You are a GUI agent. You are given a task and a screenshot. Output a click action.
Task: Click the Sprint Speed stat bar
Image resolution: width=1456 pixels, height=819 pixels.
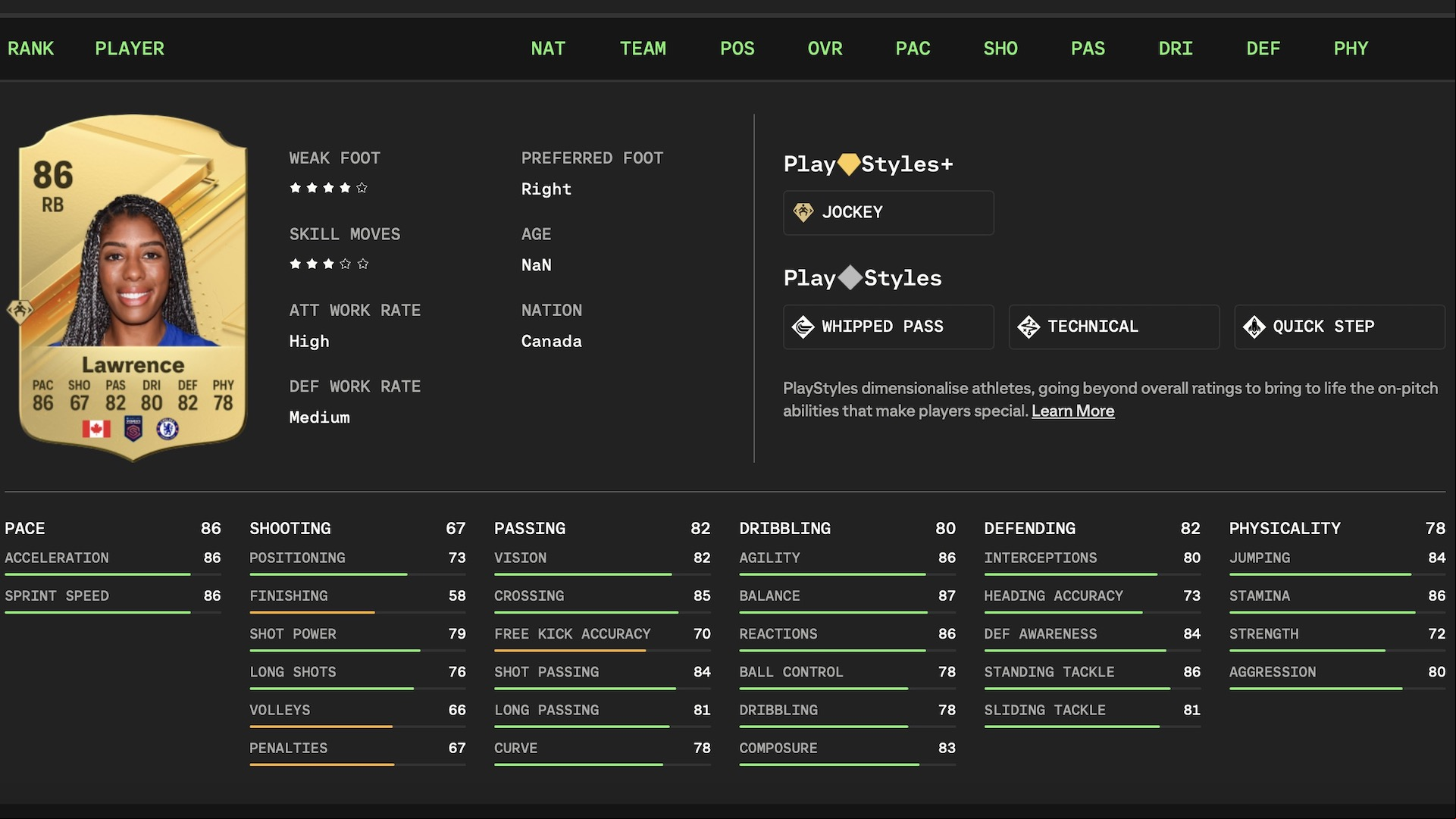[x=113, y=612]
